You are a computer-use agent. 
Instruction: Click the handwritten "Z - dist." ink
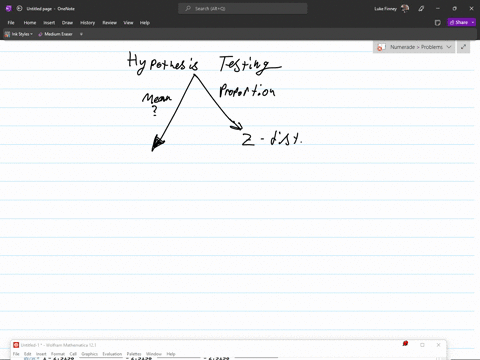click(x=272, y=138)
